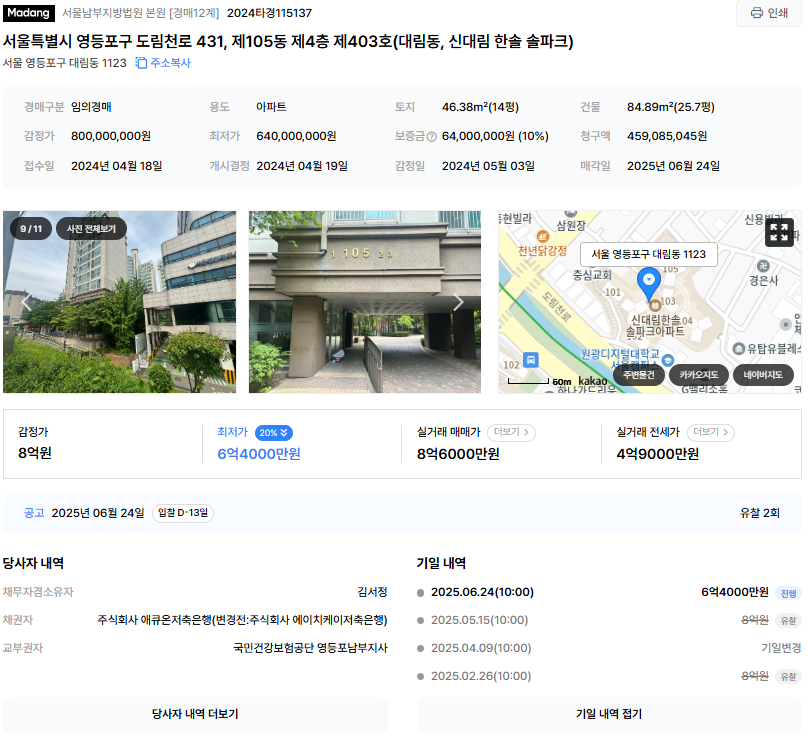Screen dimensions: 809x736
Task: Click the 주소복사 copy address link
Action: 165,63
